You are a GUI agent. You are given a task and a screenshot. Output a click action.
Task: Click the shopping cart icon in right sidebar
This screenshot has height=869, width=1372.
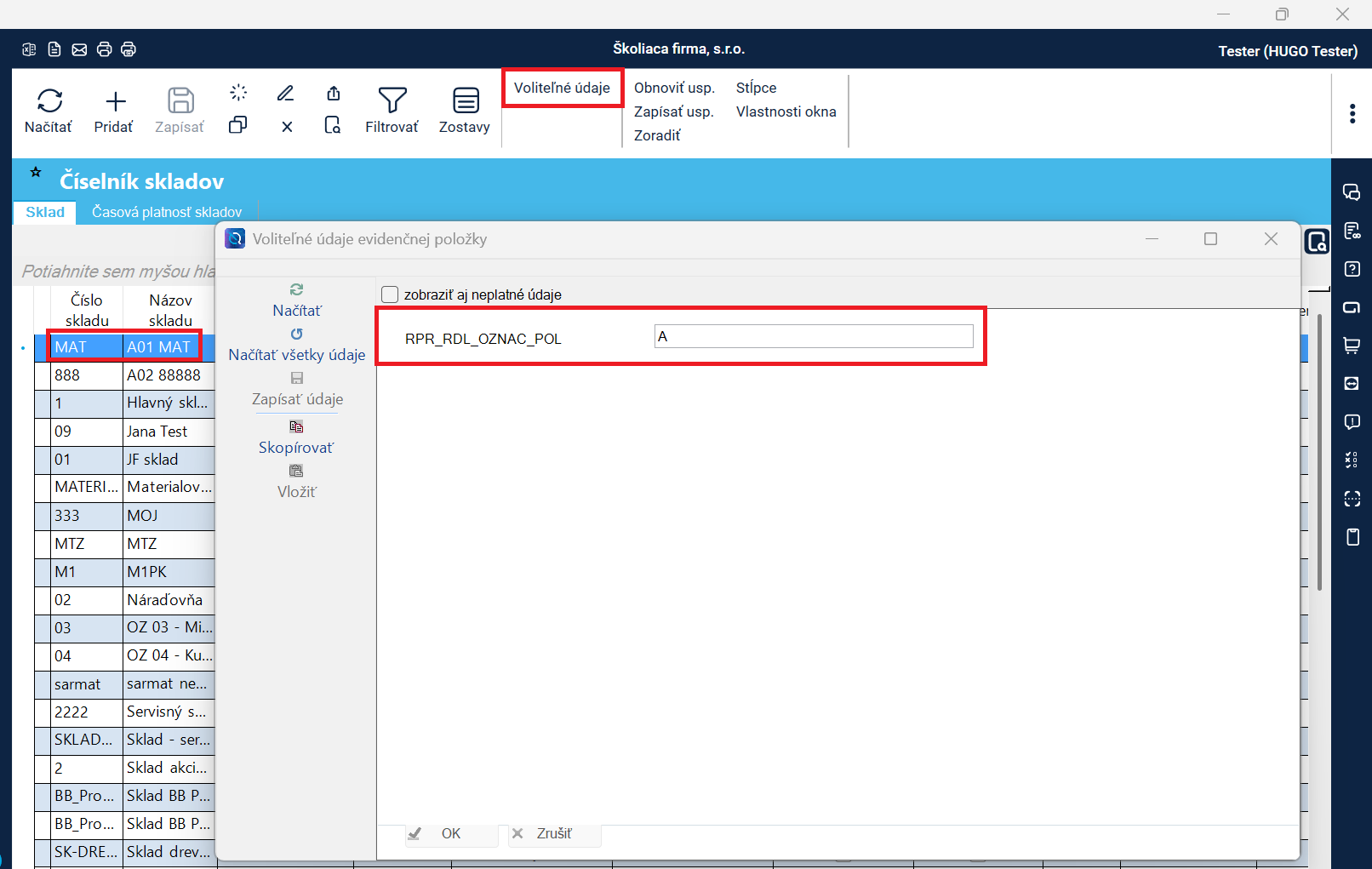coord(1352,346)
